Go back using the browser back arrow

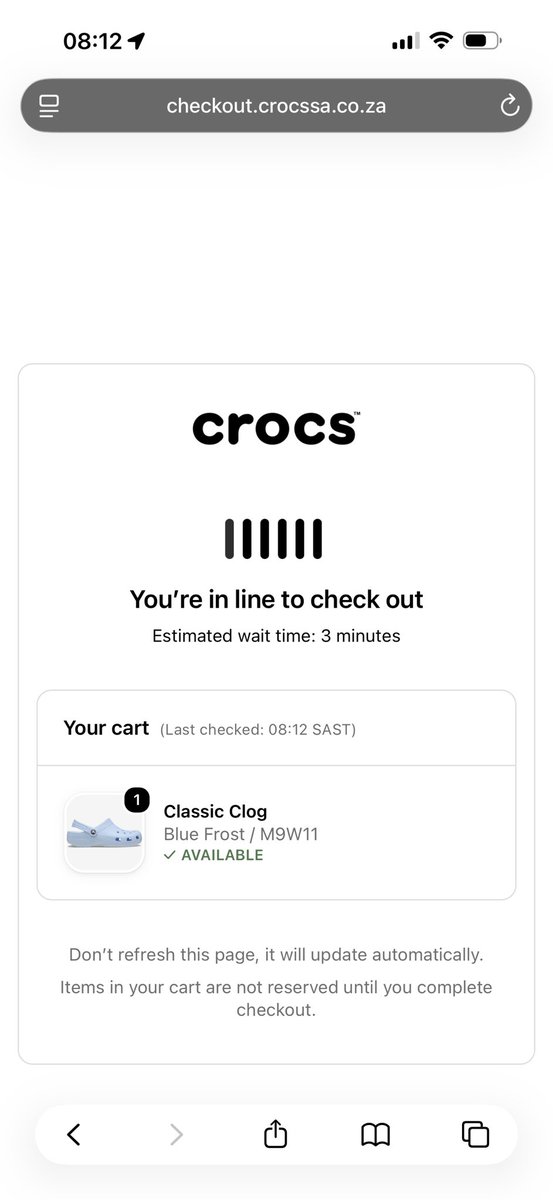(x=73, y=1133)
